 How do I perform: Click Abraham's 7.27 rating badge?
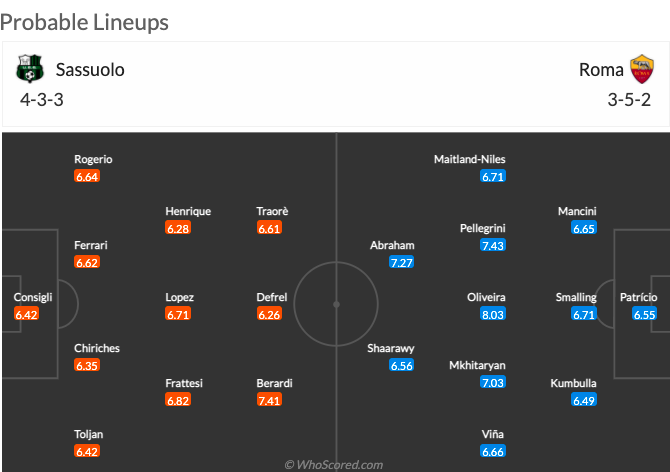tap(402, 262)
